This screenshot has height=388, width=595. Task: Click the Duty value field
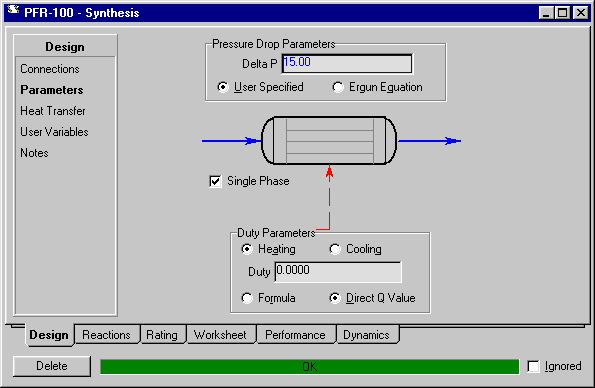pos(338,272)
